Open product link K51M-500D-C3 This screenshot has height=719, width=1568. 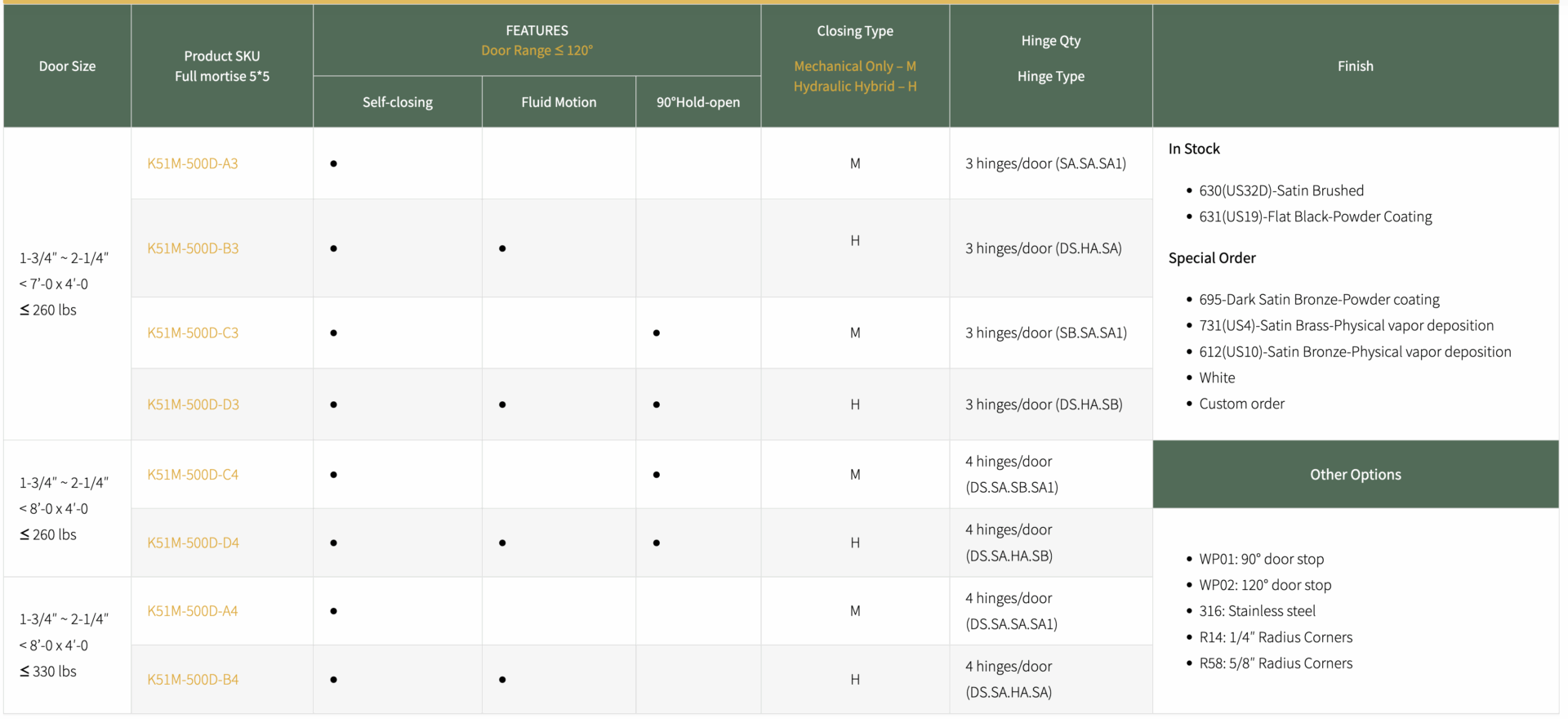[193, 333]
